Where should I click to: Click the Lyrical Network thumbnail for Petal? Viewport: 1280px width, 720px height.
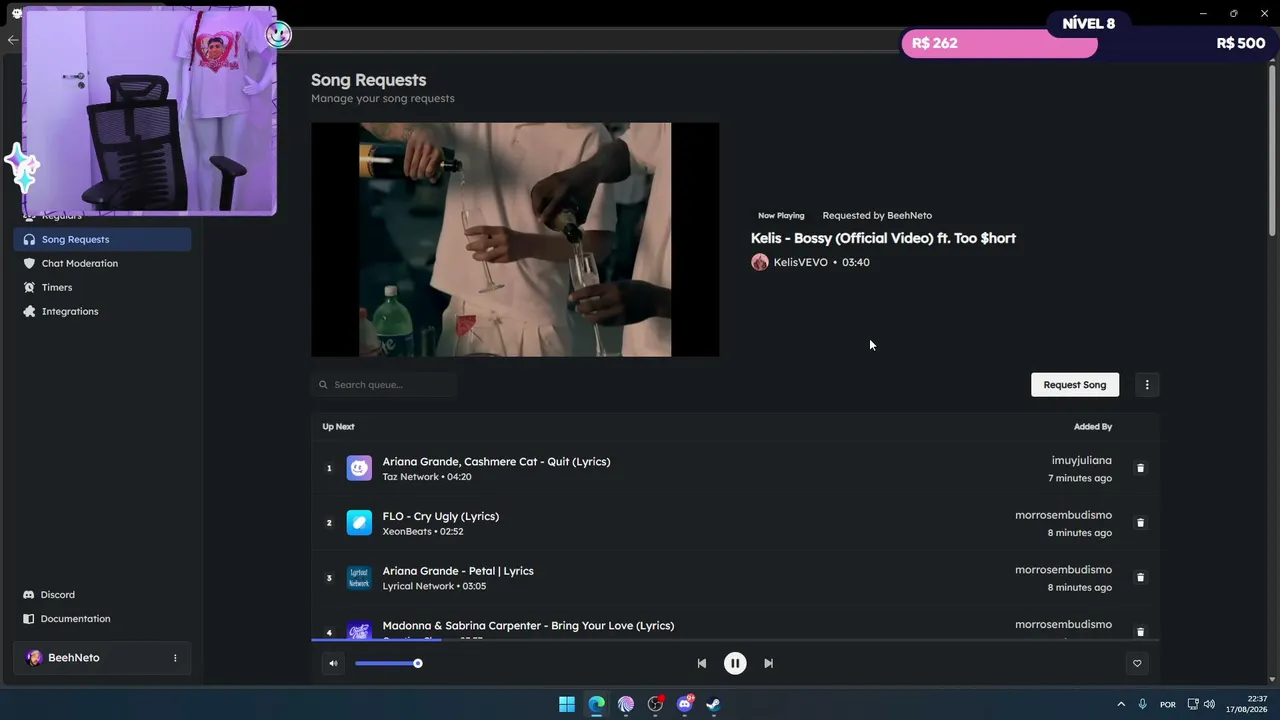(359, 578)
